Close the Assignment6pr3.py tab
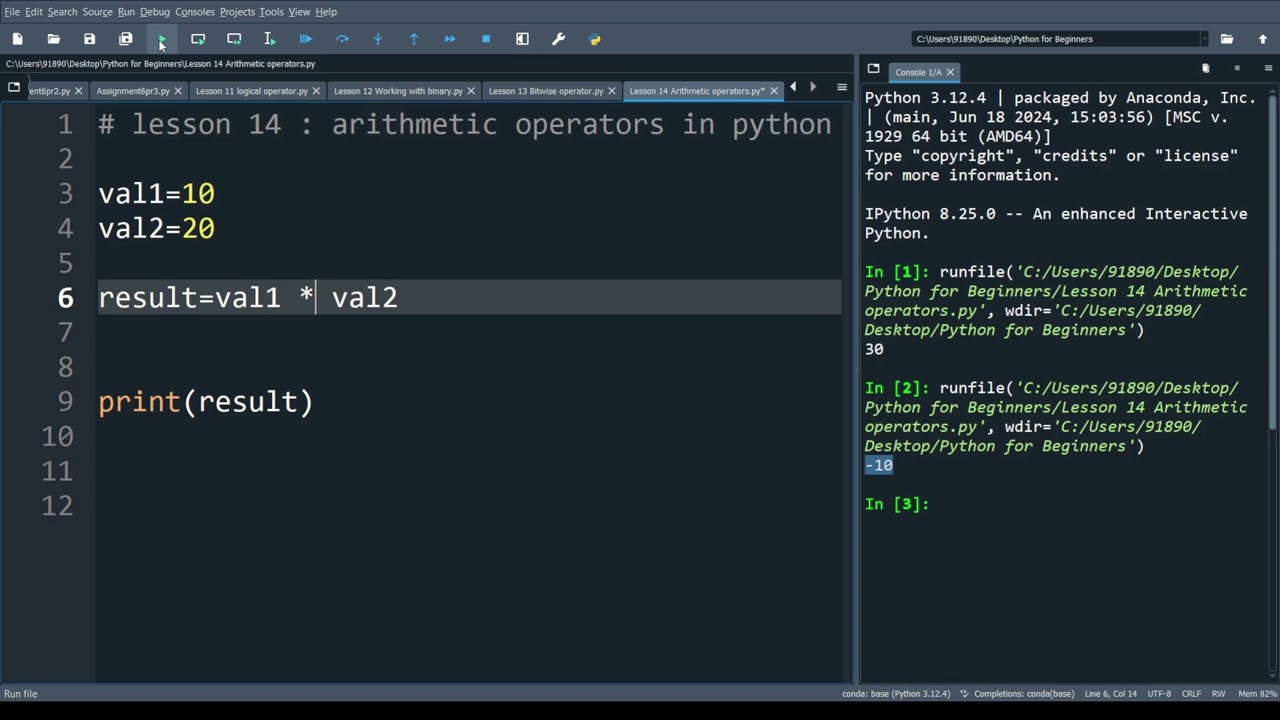 click(178, 91)
